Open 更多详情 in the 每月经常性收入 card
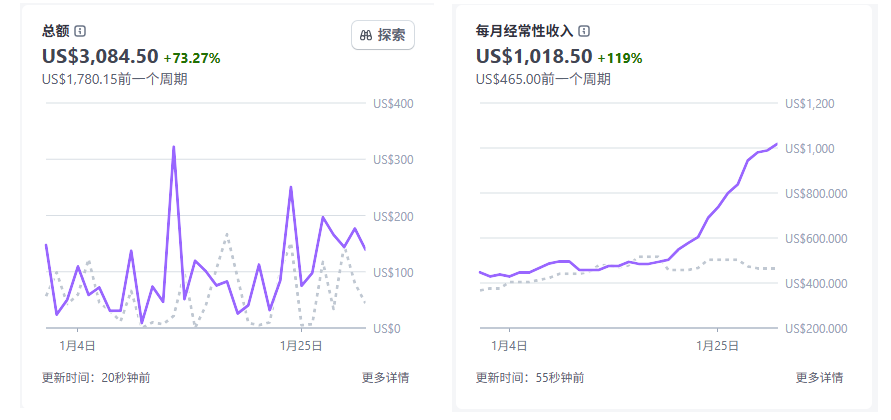Image resolution: width=891 pixels, height=420 pixels. [819, 377]
